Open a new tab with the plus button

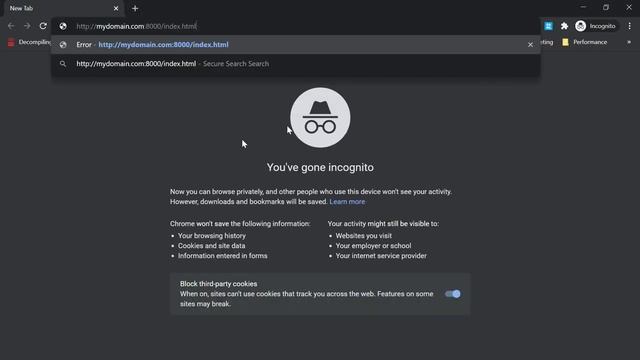[135, 8]
